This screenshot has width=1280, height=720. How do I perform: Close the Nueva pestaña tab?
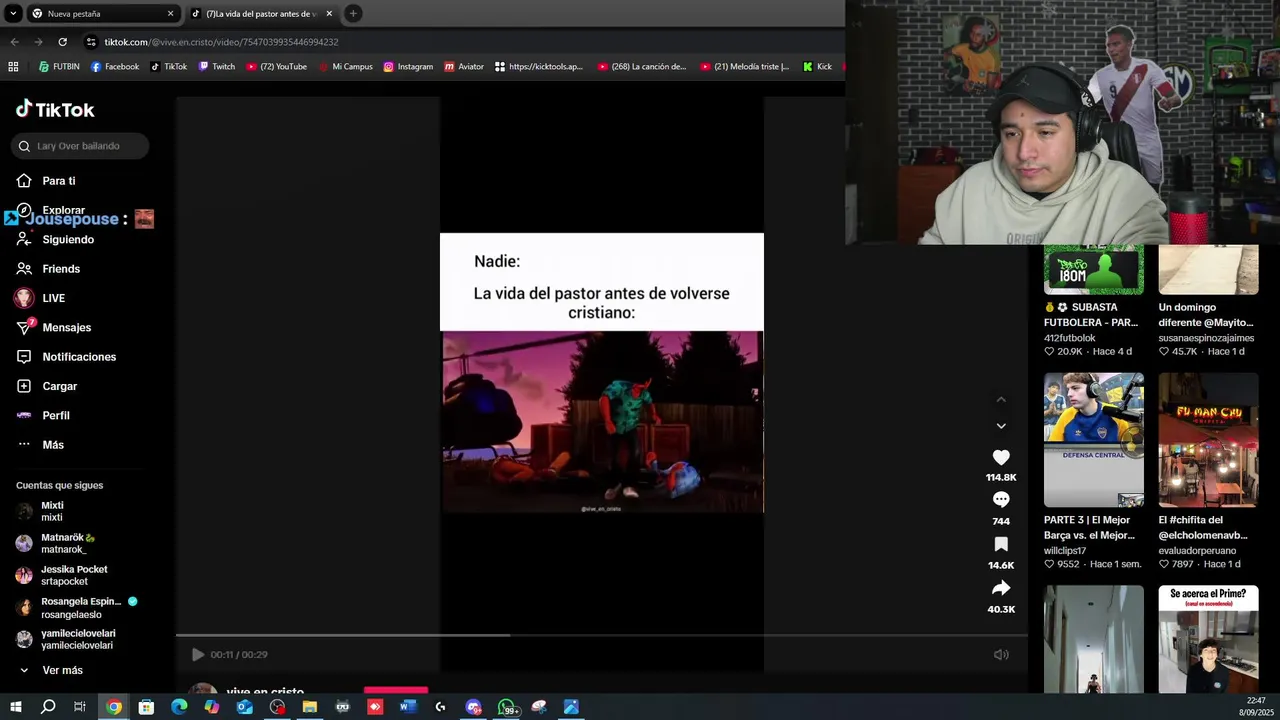click(170, 14)
